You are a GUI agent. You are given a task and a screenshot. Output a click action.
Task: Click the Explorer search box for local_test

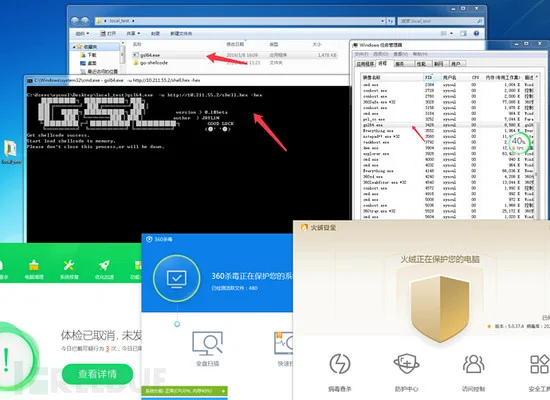coord(441,21)
